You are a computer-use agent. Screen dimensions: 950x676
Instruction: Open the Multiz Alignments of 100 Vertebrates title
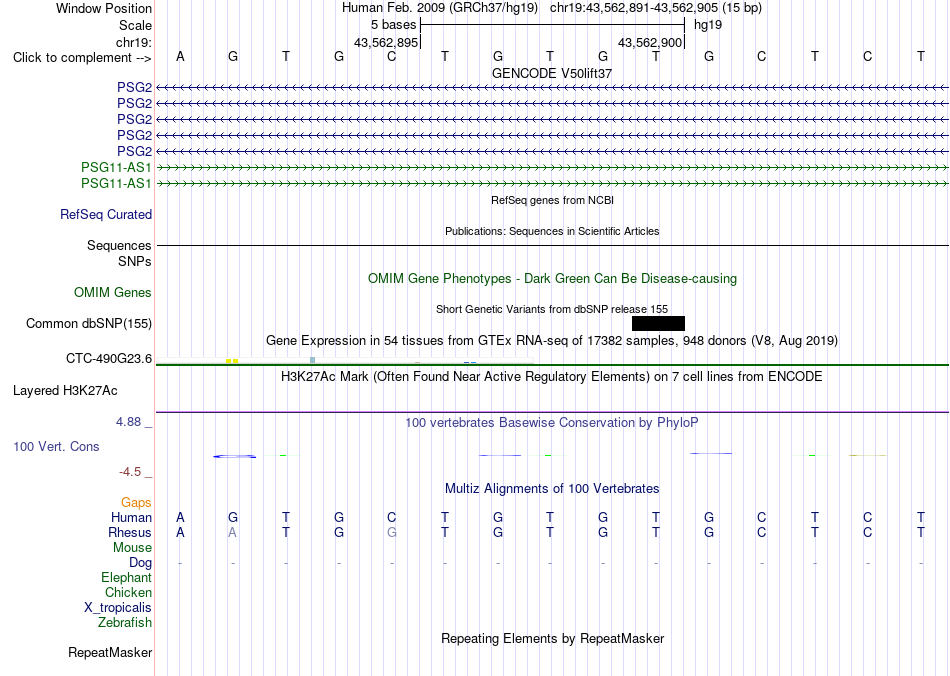[x=552, y=488]
